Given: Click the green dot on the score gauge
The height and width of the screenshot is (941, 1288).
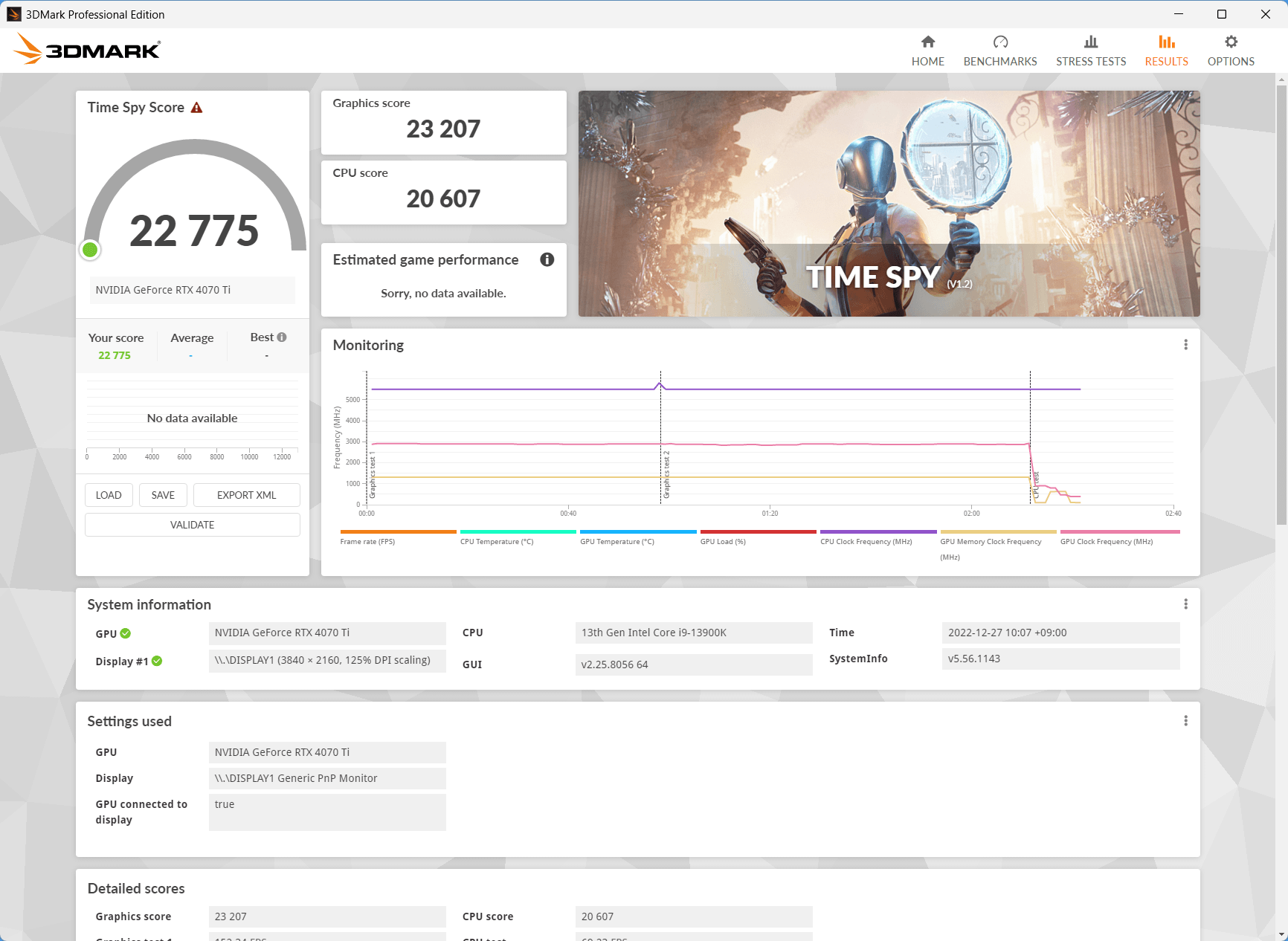Looking at the screenshot, I should [90, 250].
